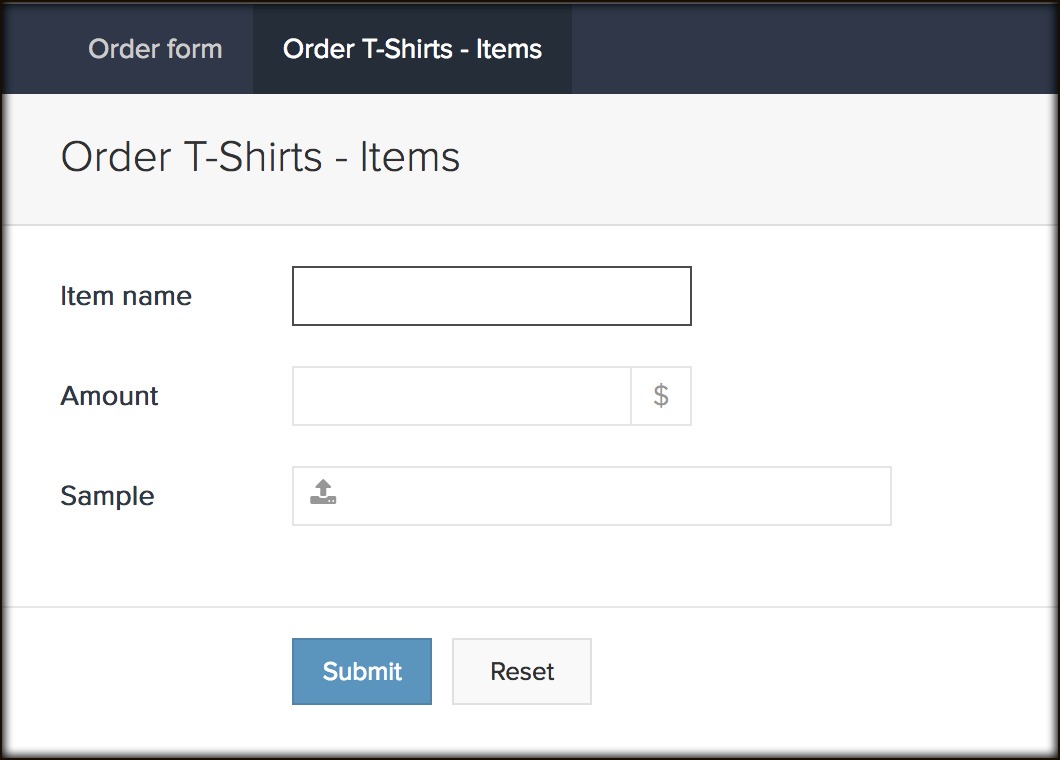Click the Sample field label

coord(107,496)
